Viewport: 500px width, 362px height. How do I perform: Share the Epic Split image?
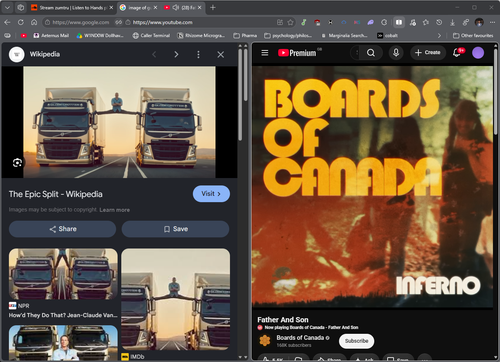coord(63,229)
